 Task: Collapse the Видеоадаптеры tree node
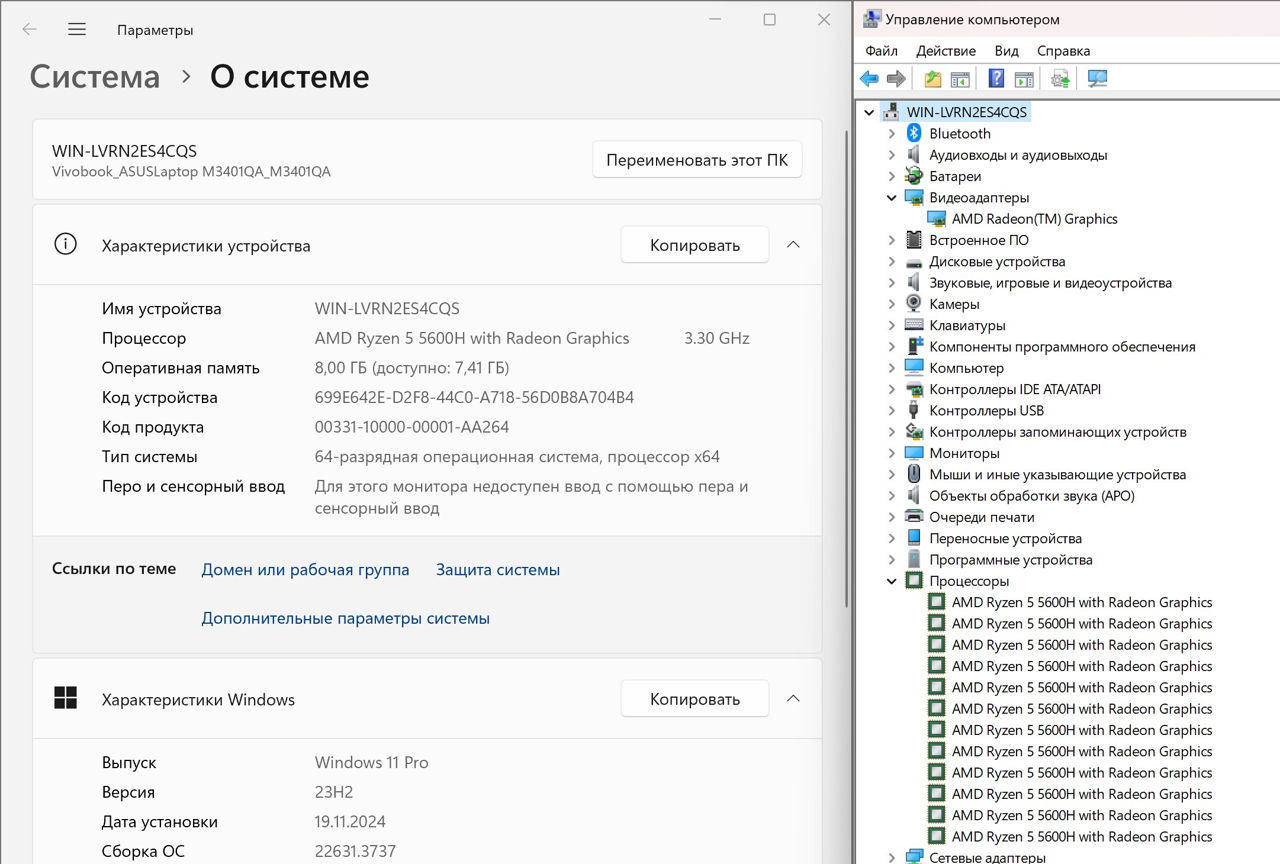click(x=892, y=198)
